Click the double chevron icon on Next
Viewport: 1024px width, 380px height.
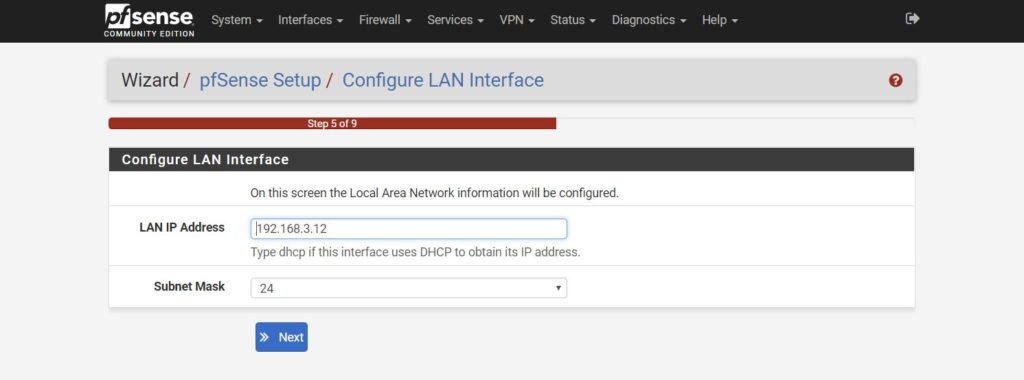(264, 338)
